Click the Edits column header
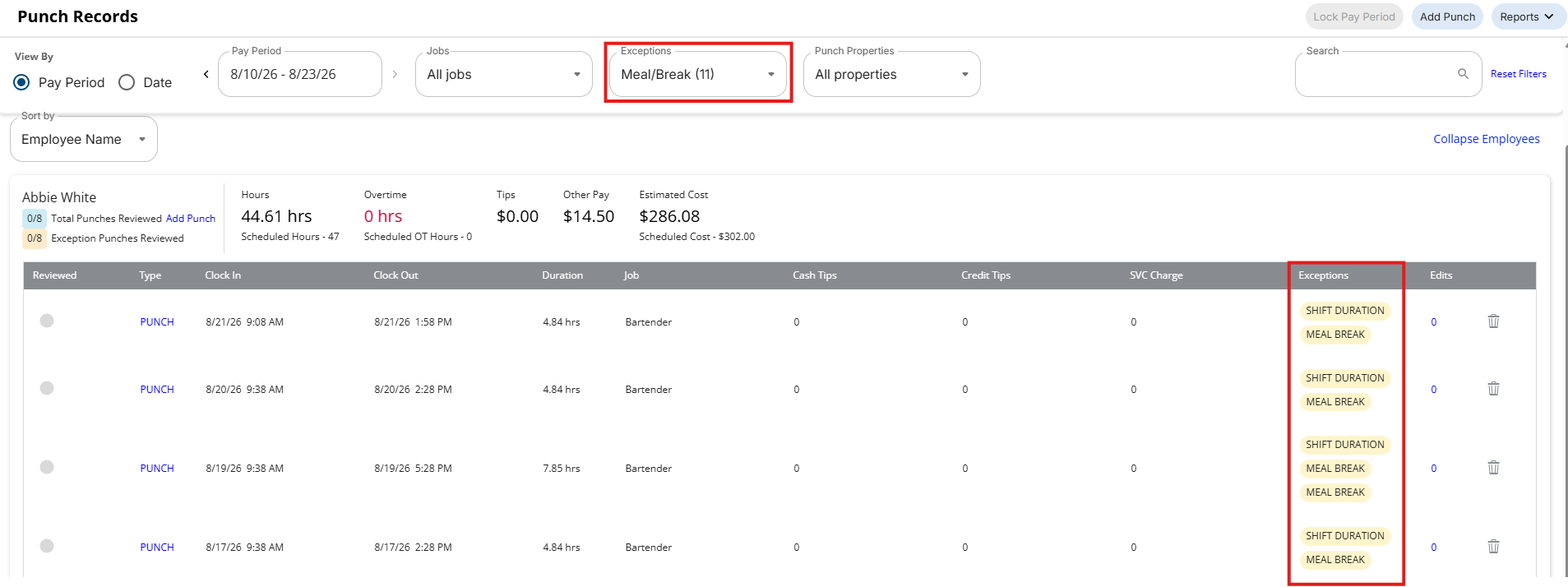Viewport: 1568px width, 587px height. [1441, 275]
